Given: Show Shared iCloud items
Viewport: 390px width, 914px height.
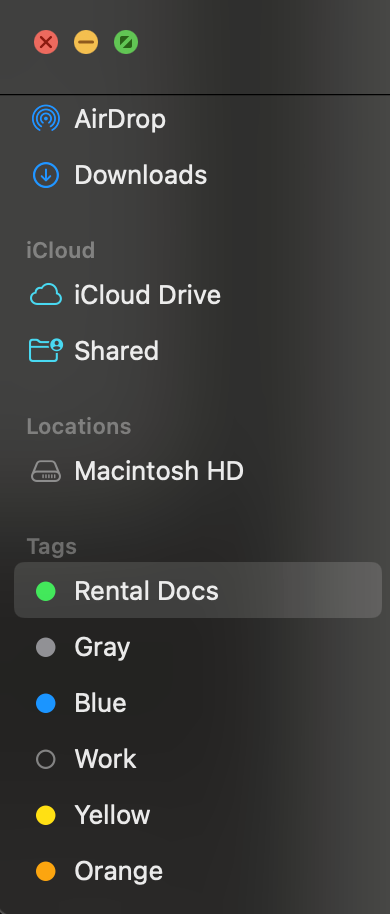Looking at the screenshot, I should click(198, 351).
